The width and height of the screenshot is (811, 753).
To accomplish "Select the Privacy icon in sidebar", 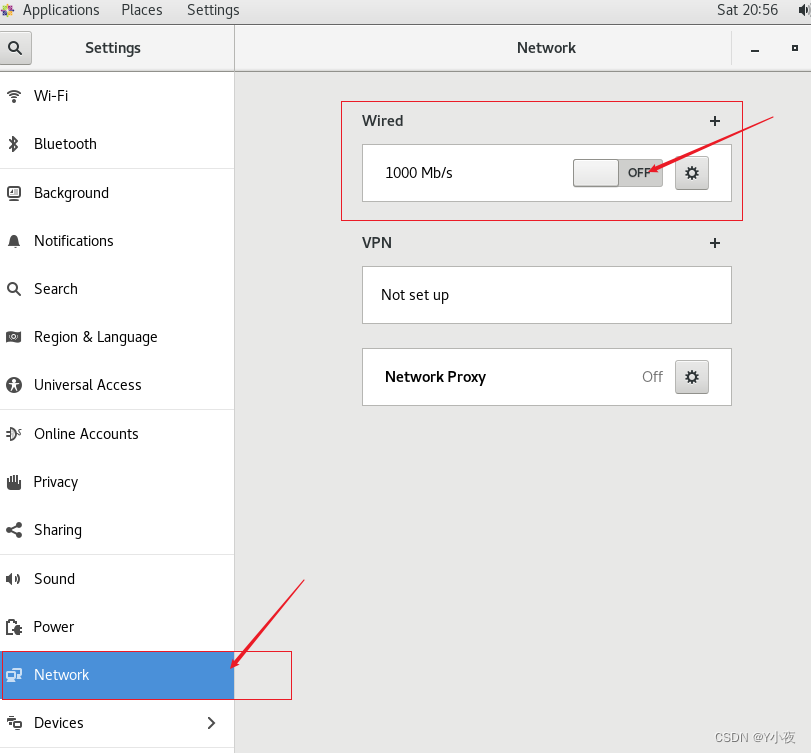I will tap(12, 481).
